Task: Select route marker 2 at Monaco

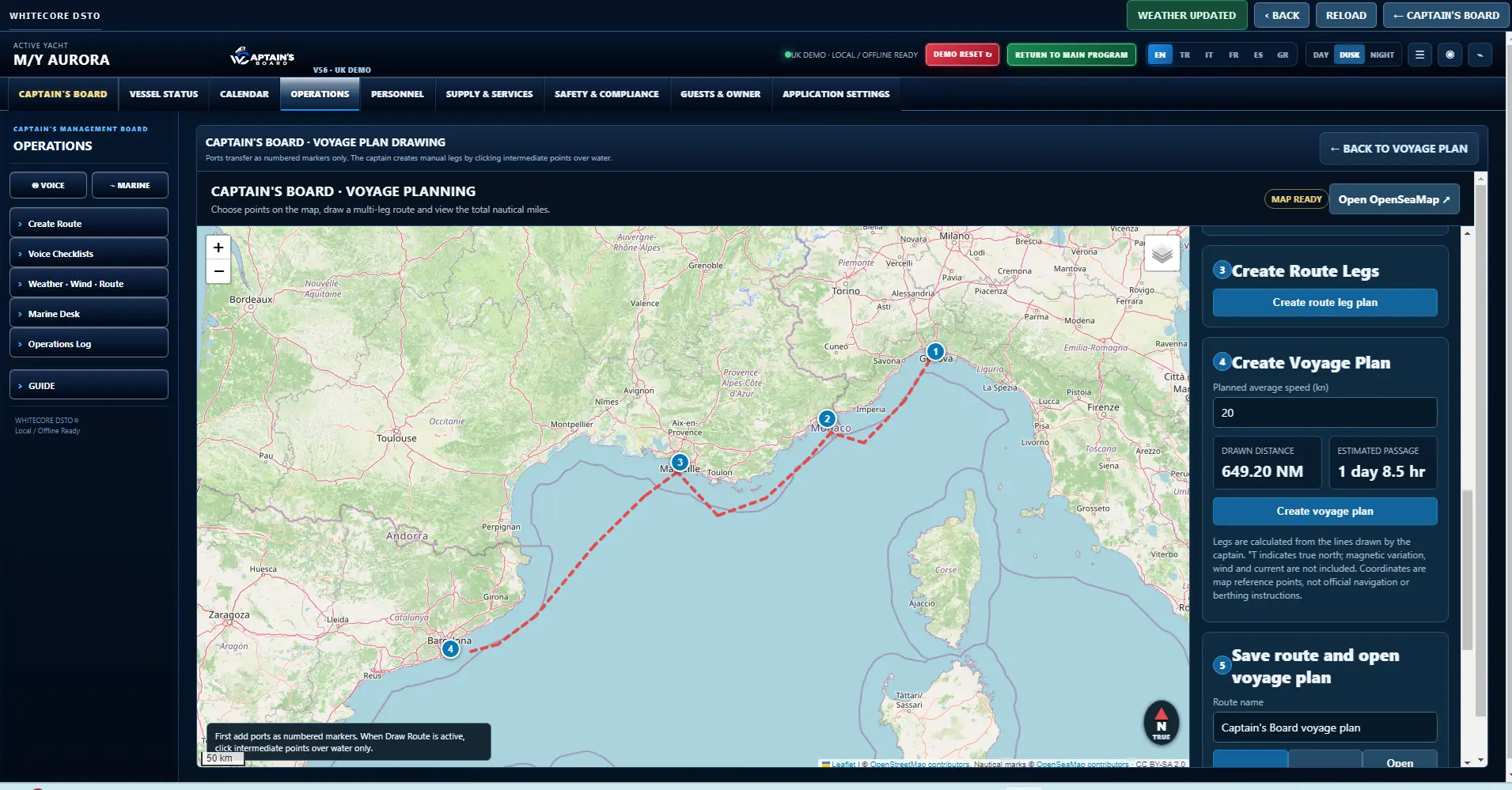Action: (827, 418)
